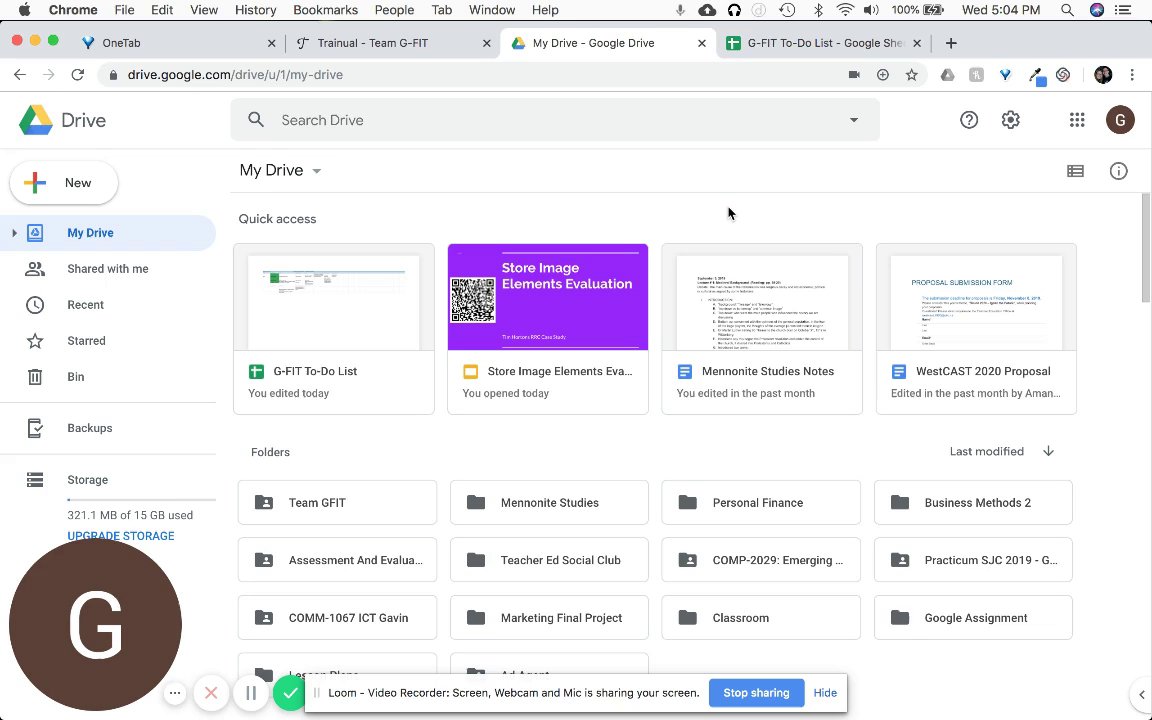The height and width of the screenshot is (720, 1152).
Task: Click the UPGRADE STORAGE link
Action: pos(121,536)
